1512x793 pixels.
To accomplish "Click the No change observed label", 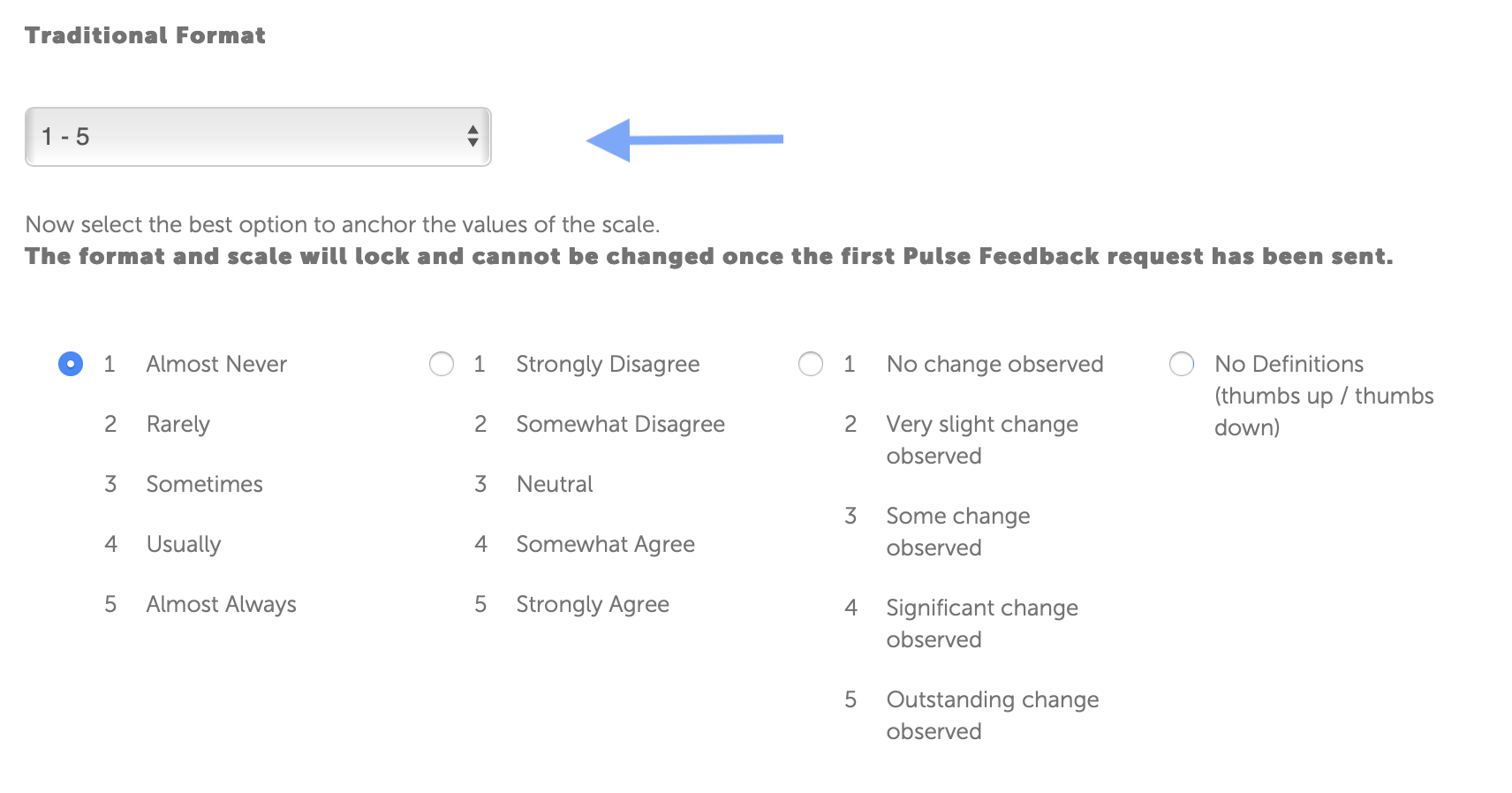I will click(x=994, y=364).
